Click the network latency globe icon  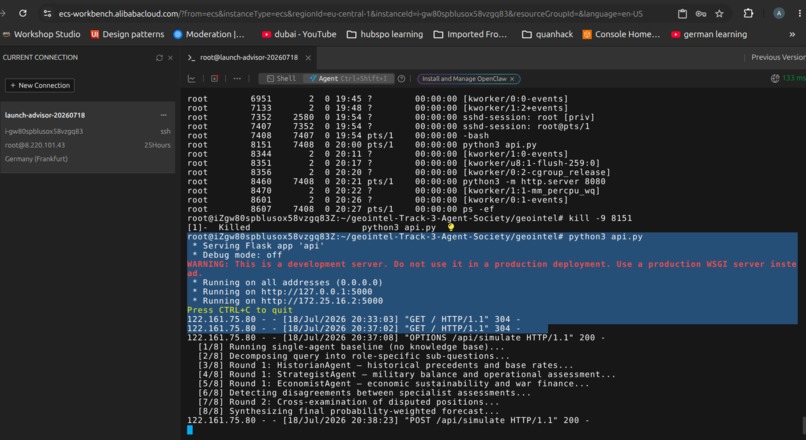click(775, 78)
